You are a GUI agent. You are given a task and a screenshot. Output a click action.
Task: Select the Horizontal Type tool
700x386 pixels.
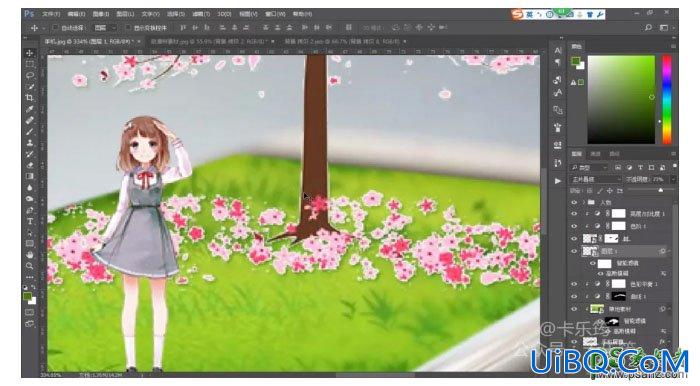tap(30, 221)
